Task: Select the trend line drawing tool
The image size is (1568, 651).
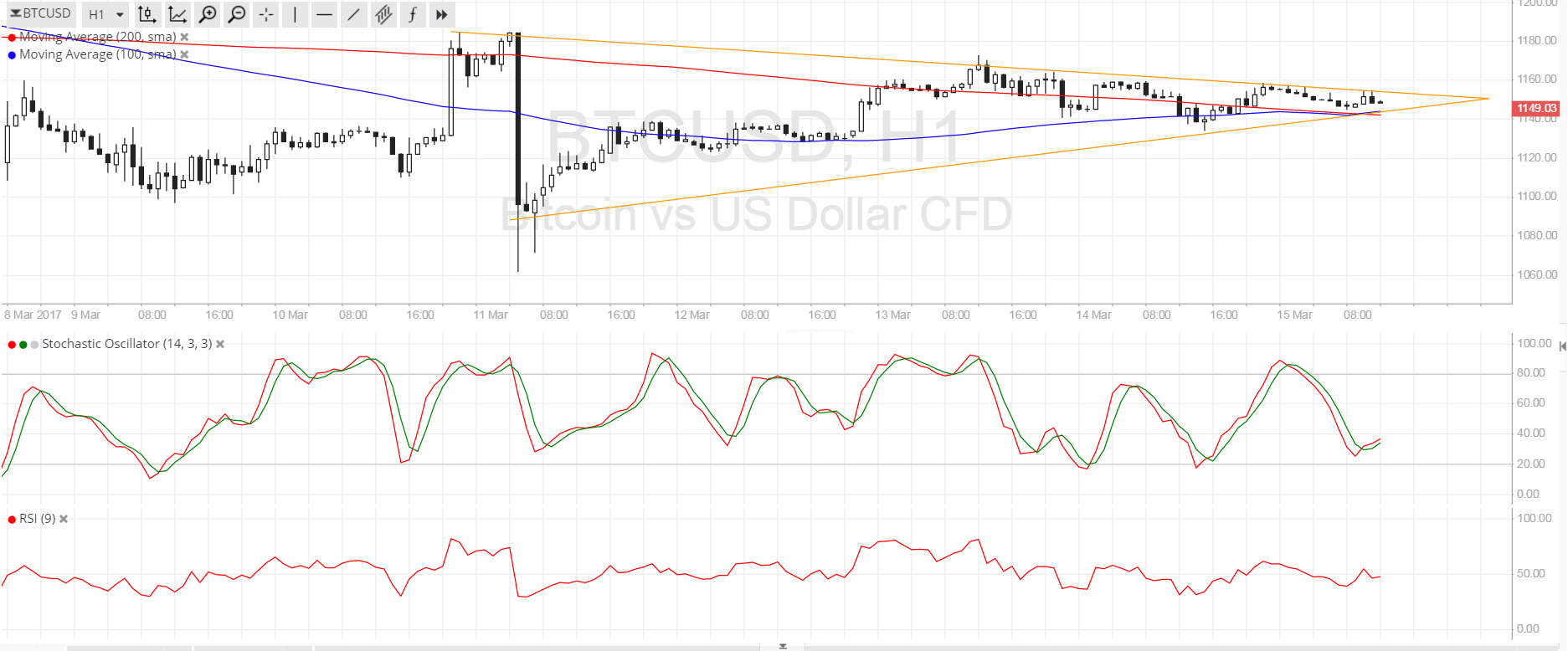Action: (x=353, y=14)
